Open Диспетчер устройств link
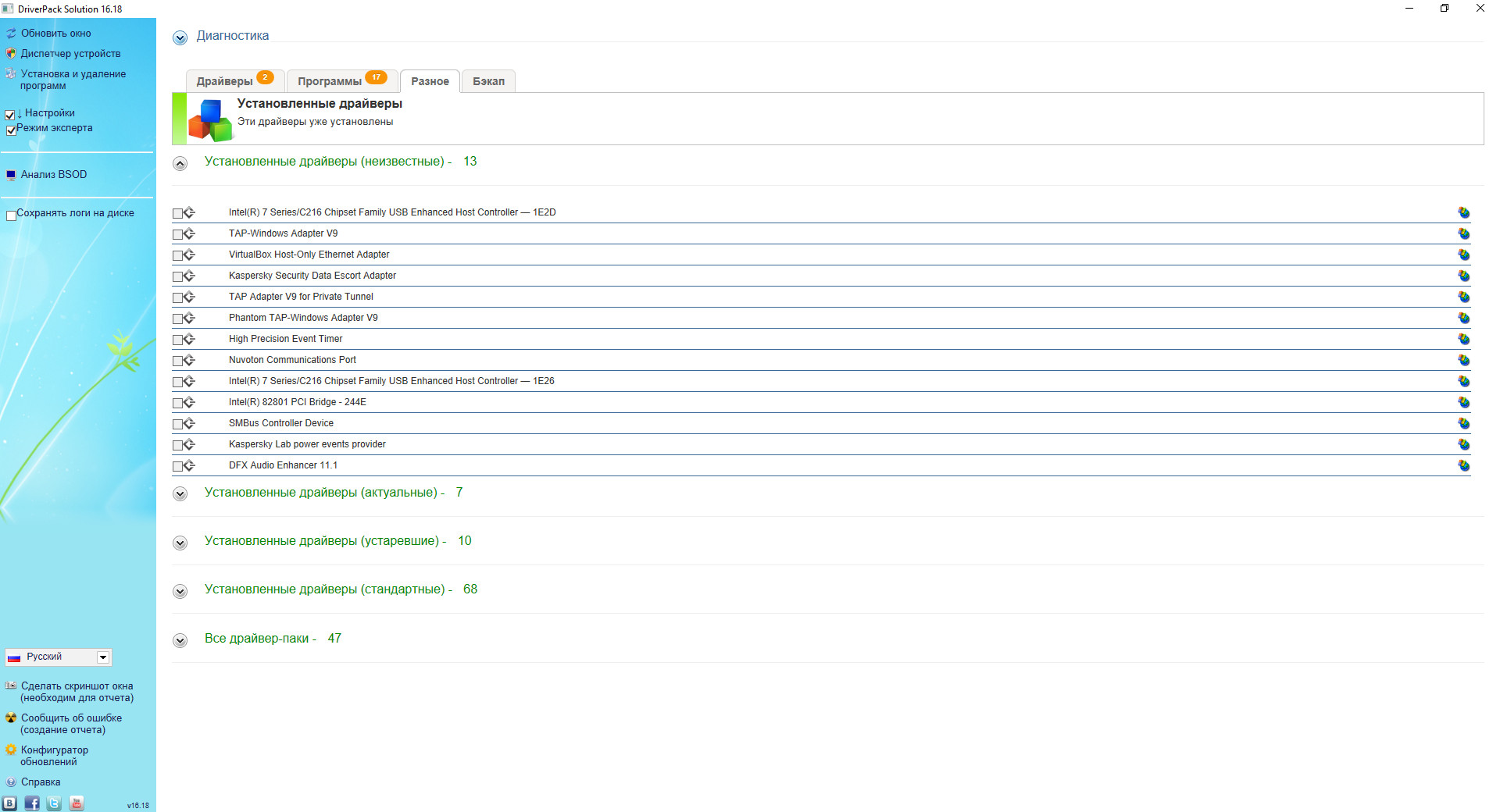This screenshot has width=1500, height=812. [x=70, y=54]
